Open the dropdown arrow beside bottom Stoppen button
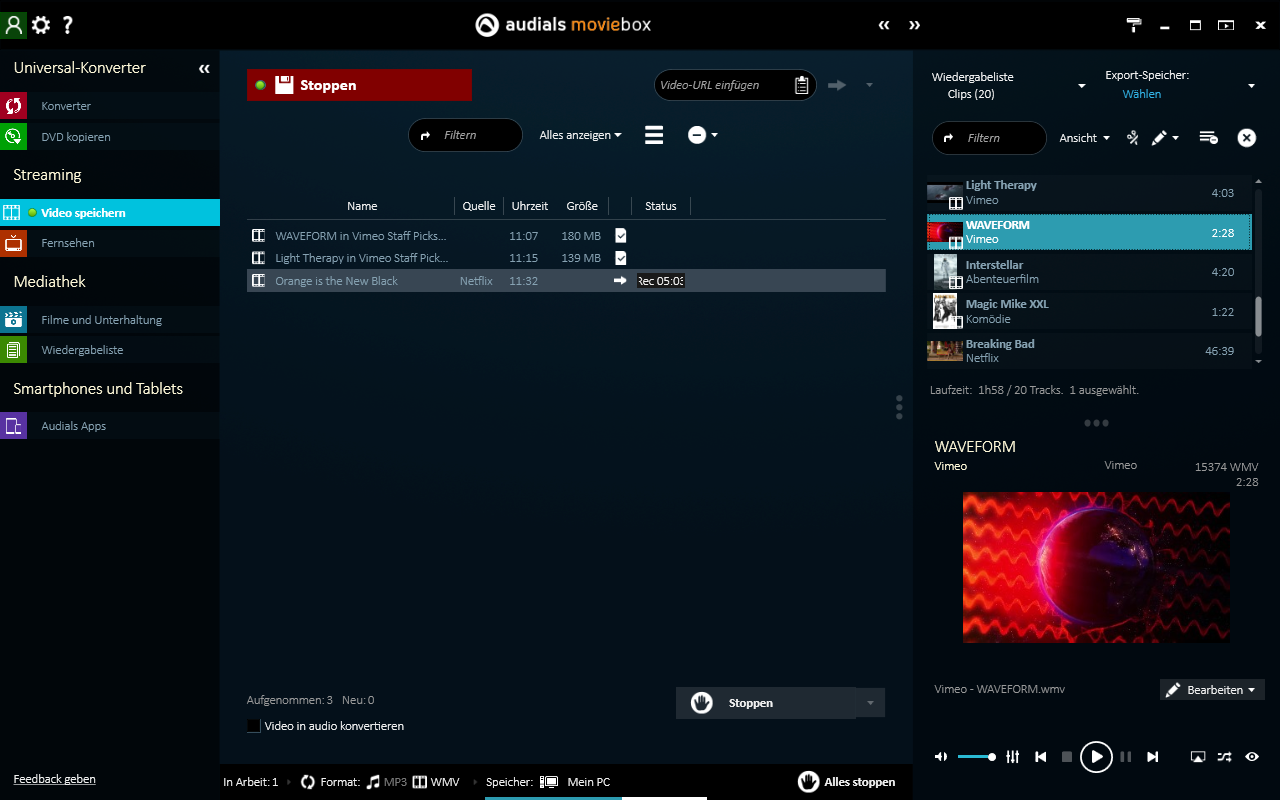This screenshot has width=1280, height=800. coord(870,703)
